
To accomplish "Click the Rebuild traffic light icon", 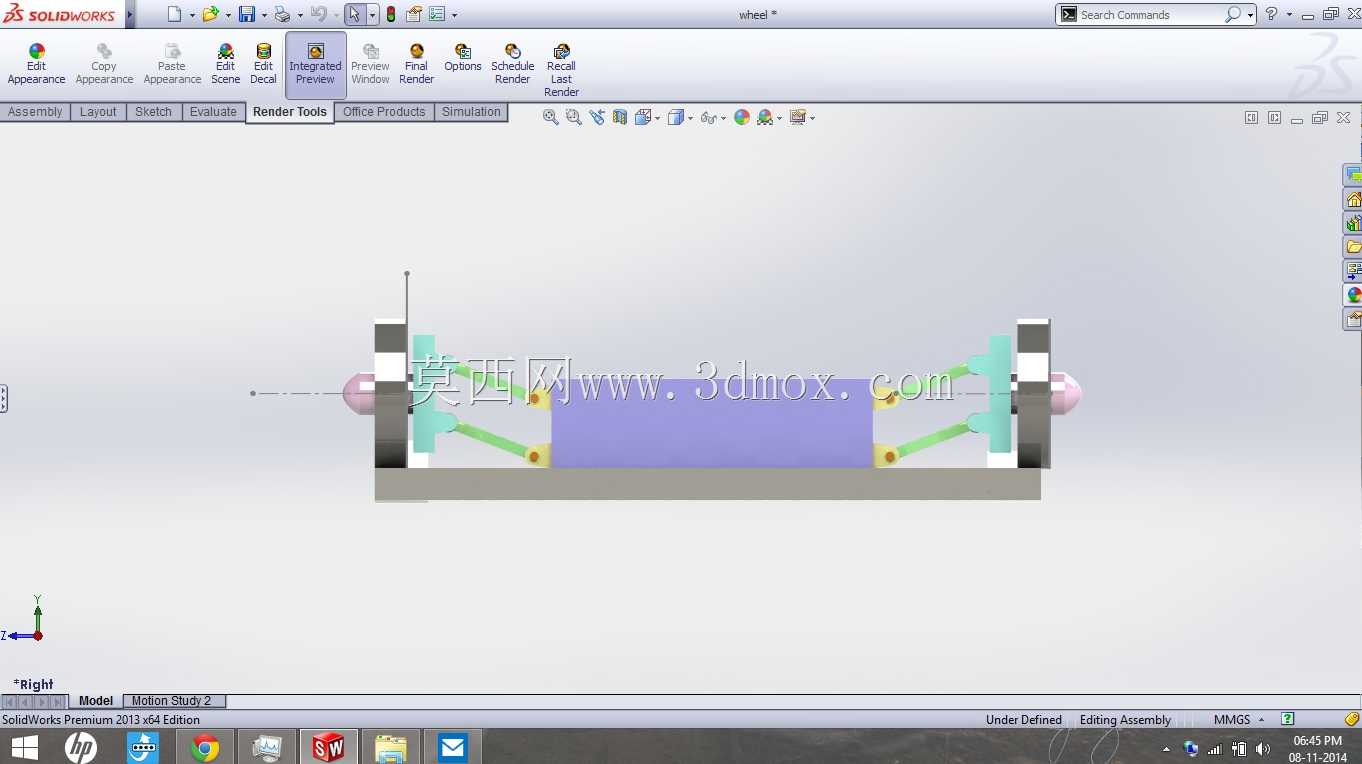I will (390, 14).
